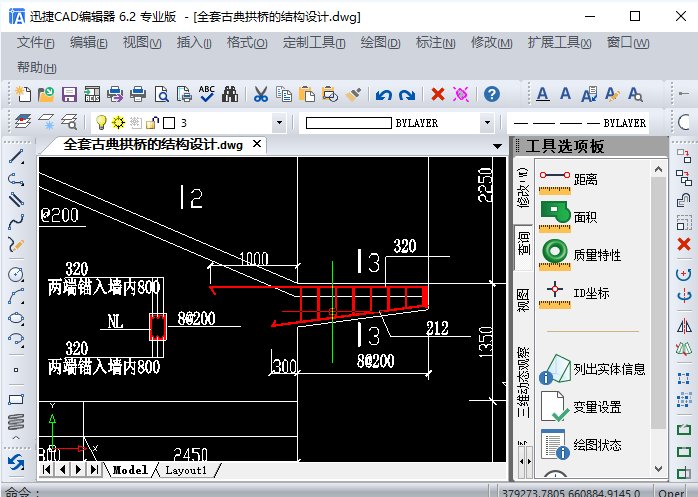Select the 三维动态观察 side tab

pos(524,382)
